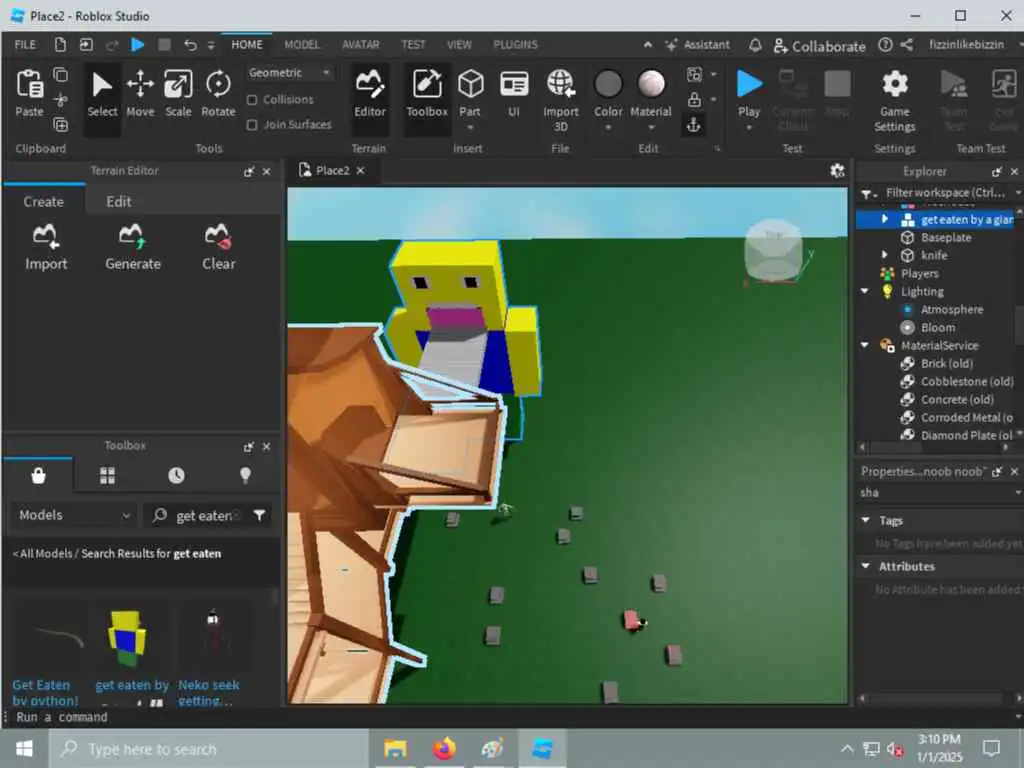Open the TEST ribbon tab
The height and width of the screenshot is (768, 1024).
click(413, 44)
